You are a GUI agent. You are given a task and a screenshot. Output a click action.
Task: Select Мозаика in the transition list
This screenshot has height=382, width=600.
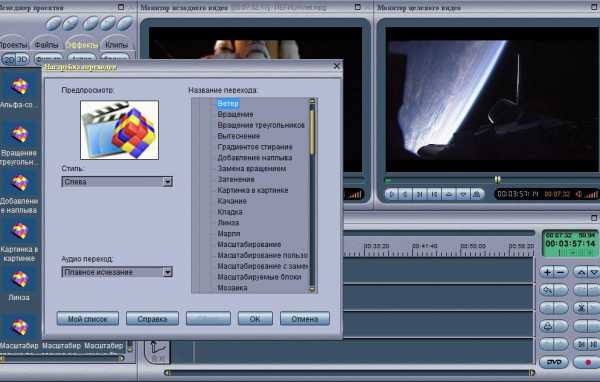(232, 287)
